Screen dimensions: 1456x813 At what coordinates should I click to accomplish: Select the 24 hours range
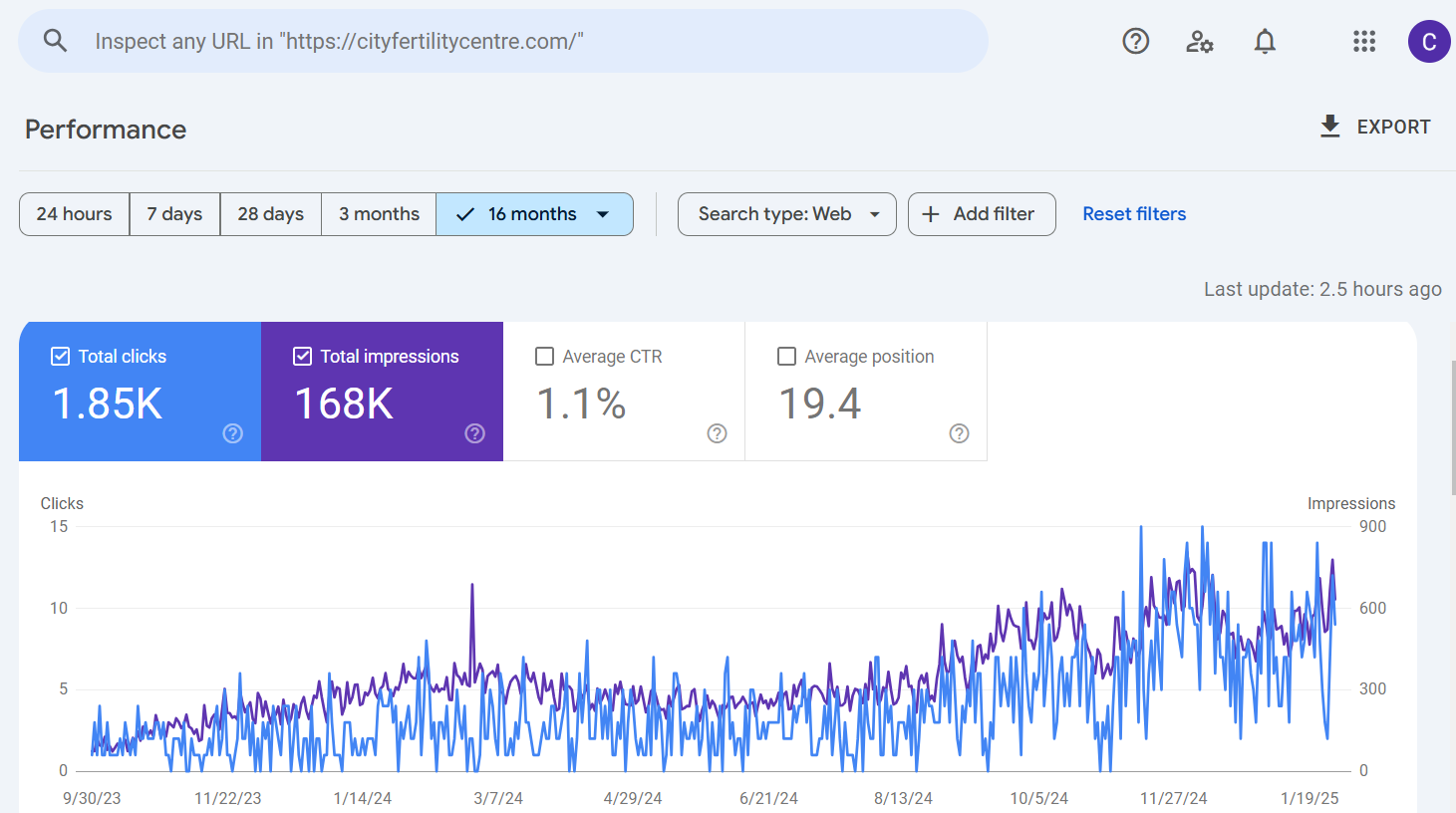(75, 214)
